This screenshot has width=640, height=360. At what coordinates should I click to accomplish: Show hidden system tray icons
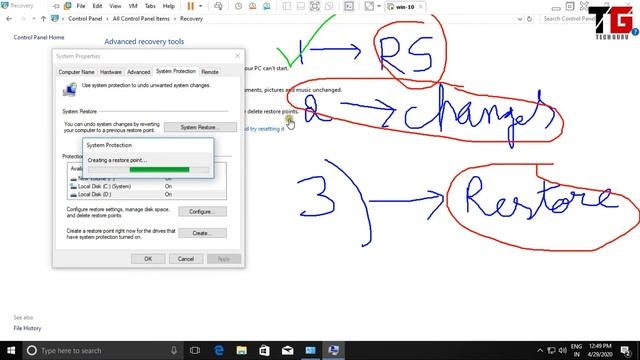(x=540, y=351)
